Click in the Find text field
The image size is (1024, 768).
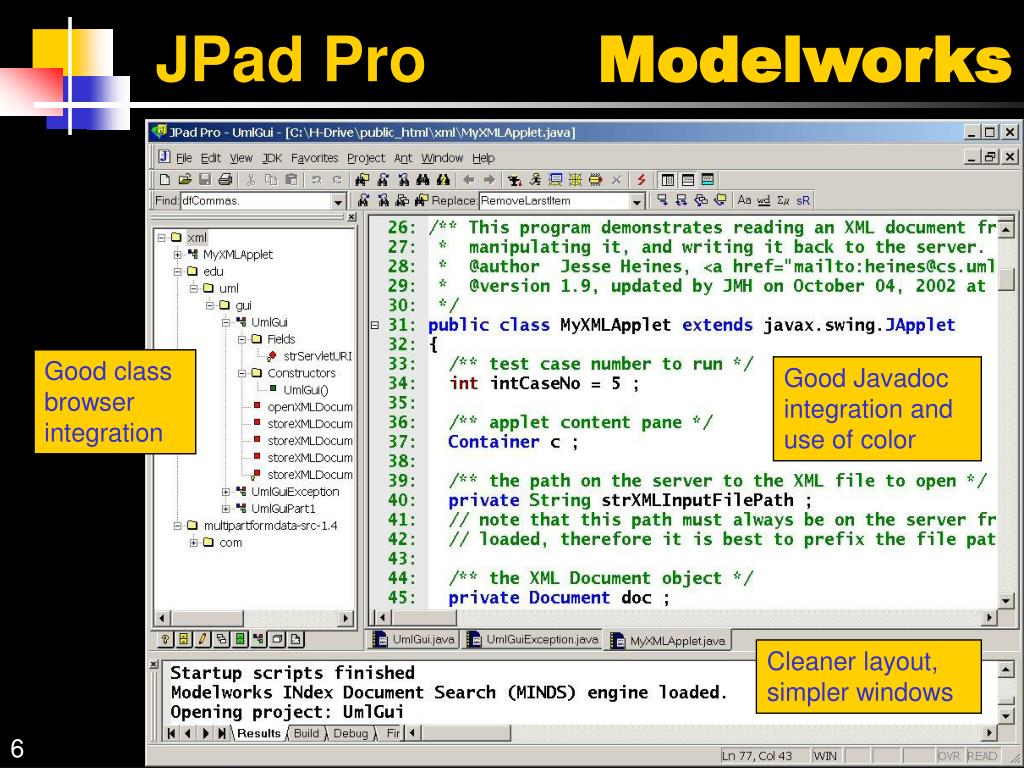(x=255, y=201)
